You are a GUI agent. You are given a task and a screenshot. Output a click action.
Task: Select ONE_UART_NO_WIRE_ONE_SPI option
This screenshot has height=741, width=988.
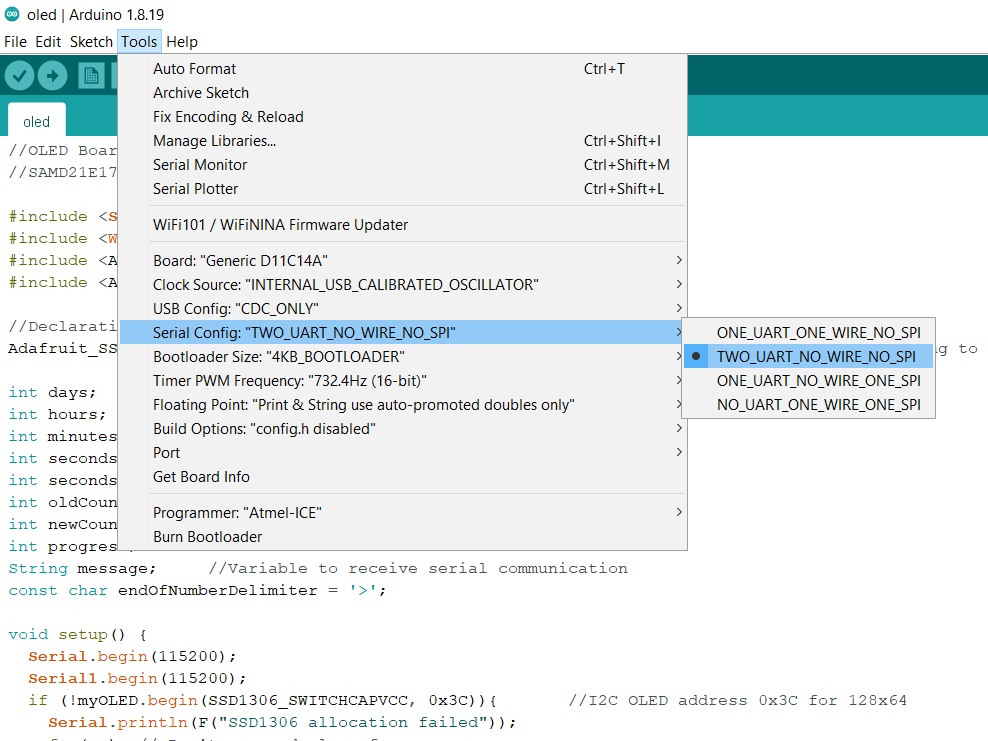coord(818,380)
